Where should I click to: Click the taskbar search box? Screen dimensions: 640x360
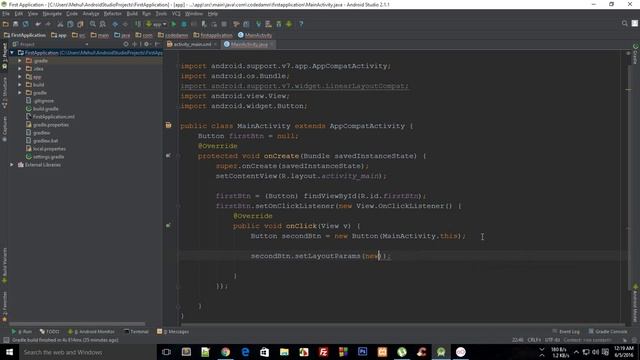point(87,352)
